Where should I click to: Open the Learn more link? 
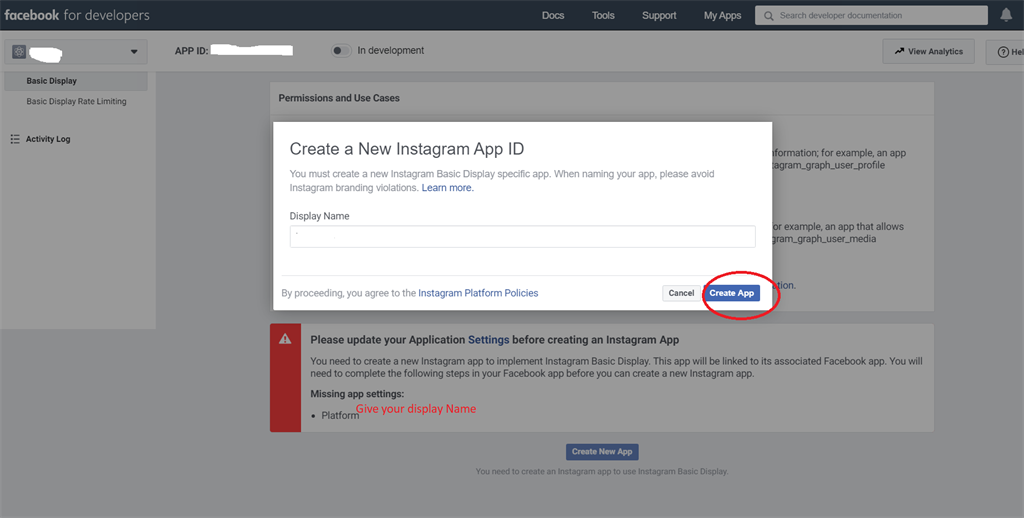click(x=447, y=188)
